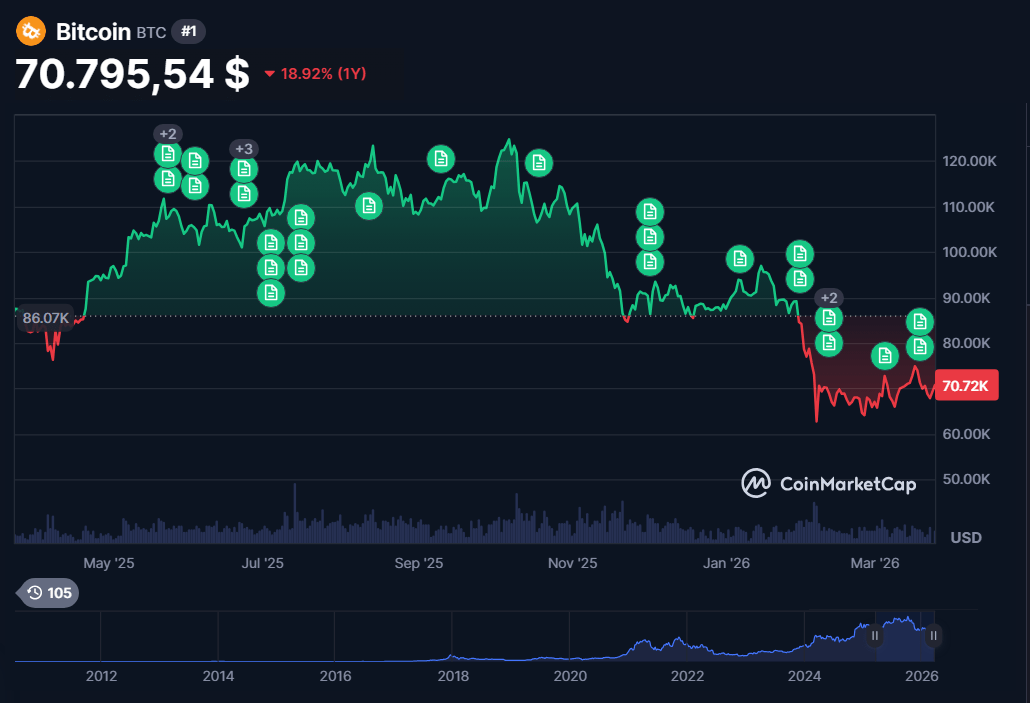The height and width of the screenshot is (703, 1030).
Task: Open the news marker right of October peak
Action: click(539, 163)
